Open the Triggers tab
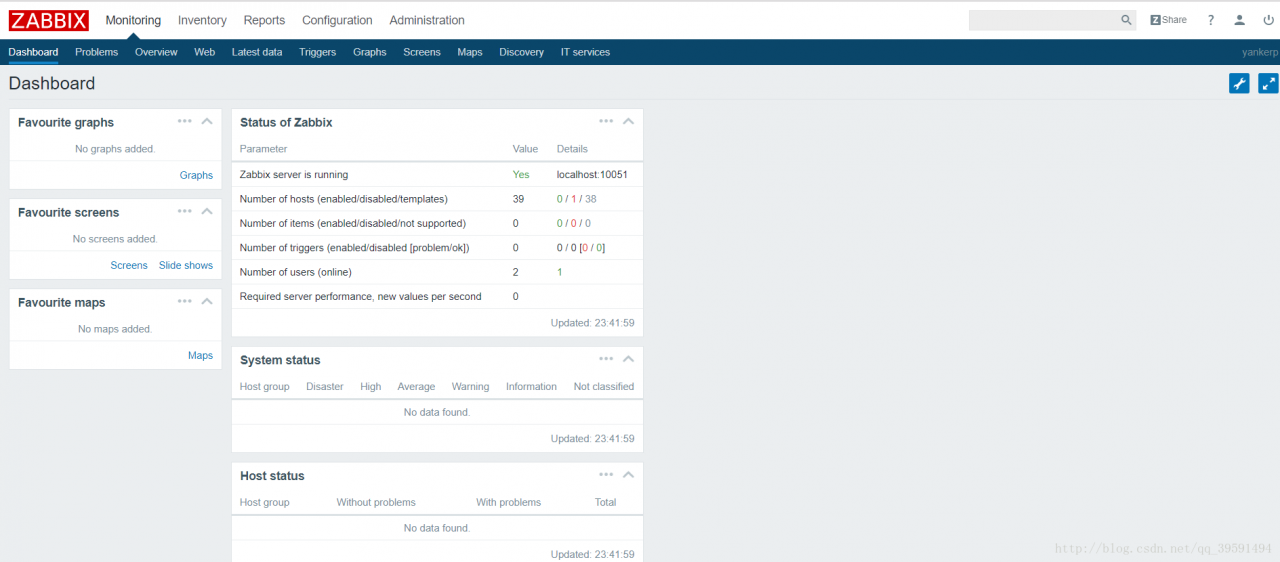 click(317, 52)
